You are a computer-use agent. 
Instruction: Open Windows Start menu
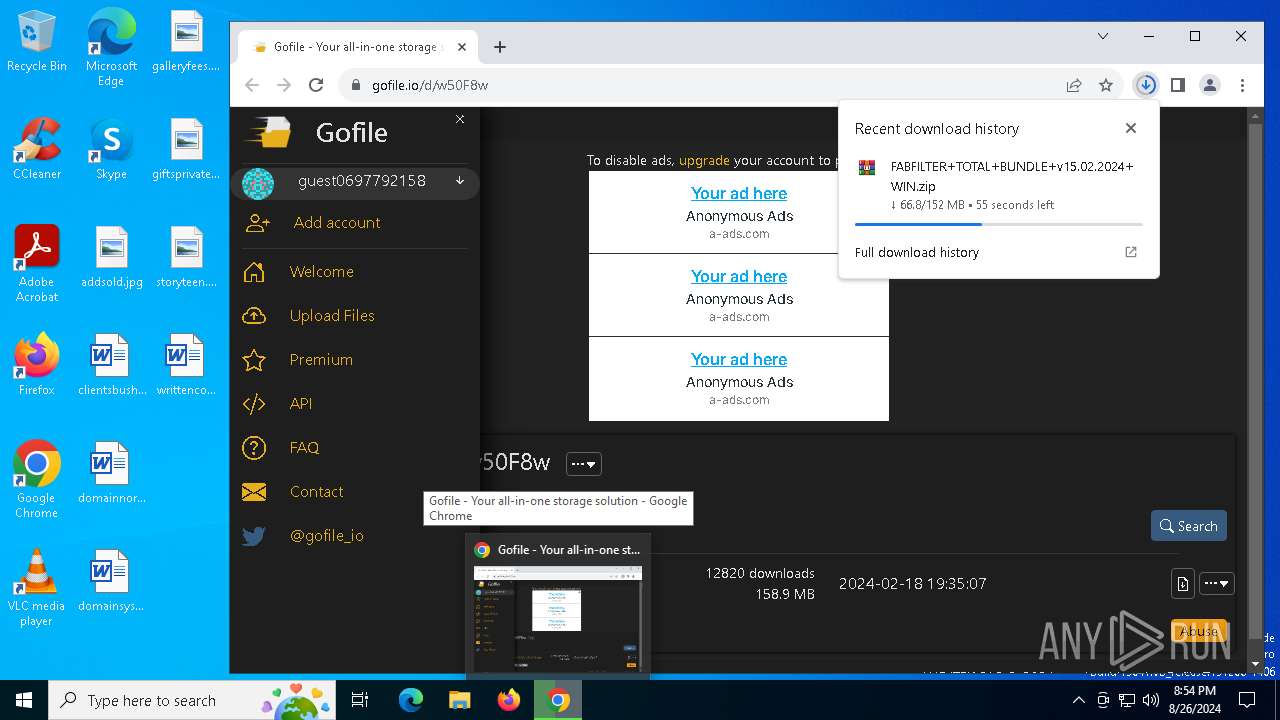[24, 700]
